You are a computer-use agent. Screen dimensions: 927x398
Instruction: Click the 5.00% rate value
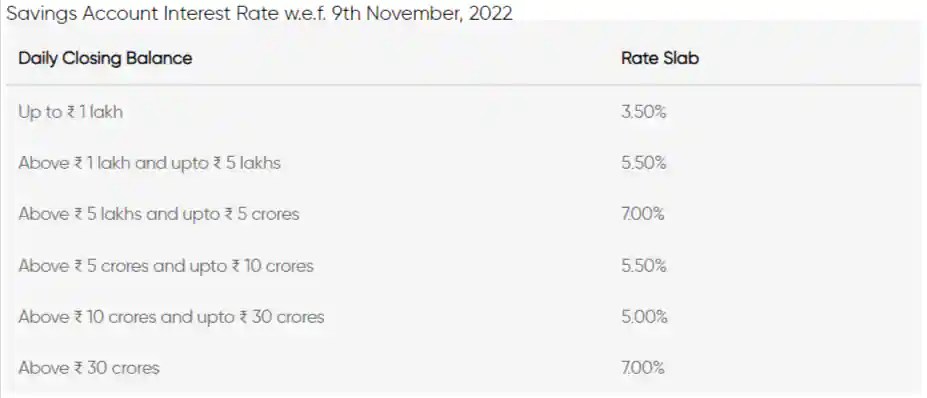coord(644,317)
